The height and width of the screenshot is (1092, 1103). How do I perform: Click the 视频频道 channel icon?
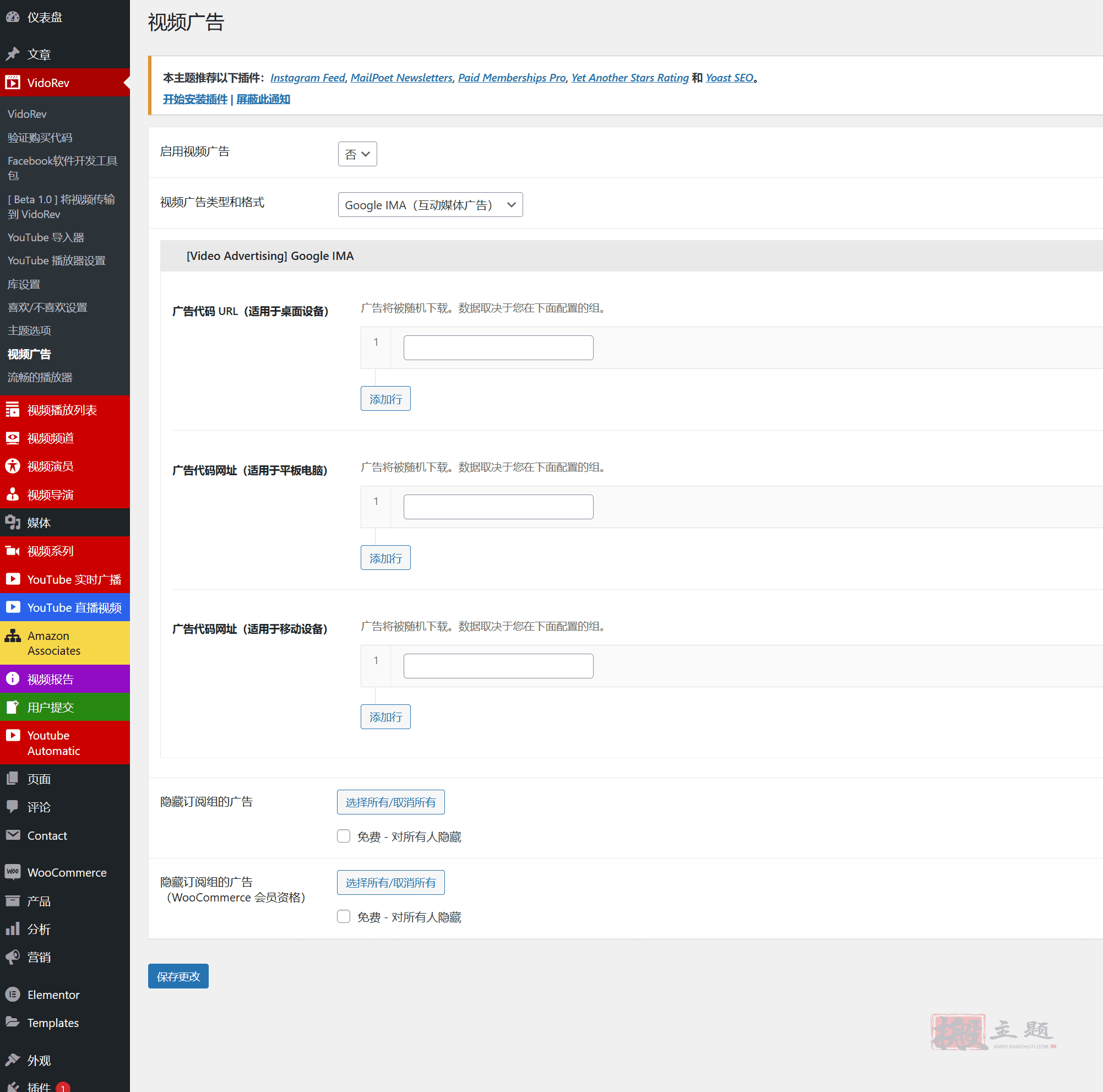click(13, 438)
